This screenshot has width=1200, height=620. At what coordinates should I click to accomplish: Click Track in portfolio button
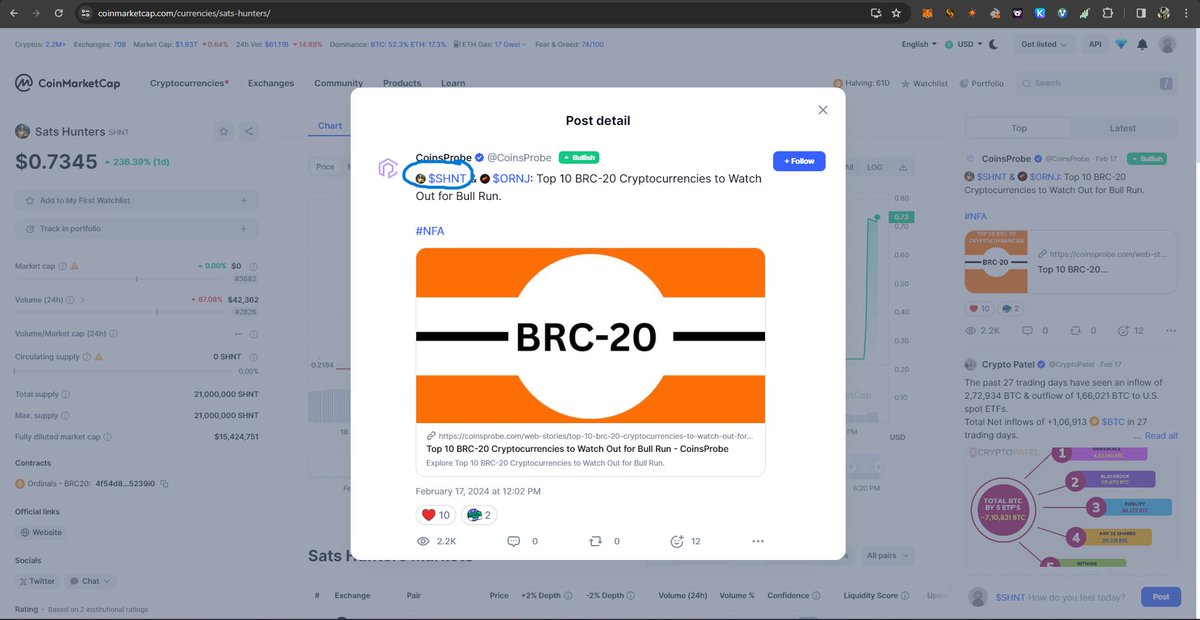136,229
